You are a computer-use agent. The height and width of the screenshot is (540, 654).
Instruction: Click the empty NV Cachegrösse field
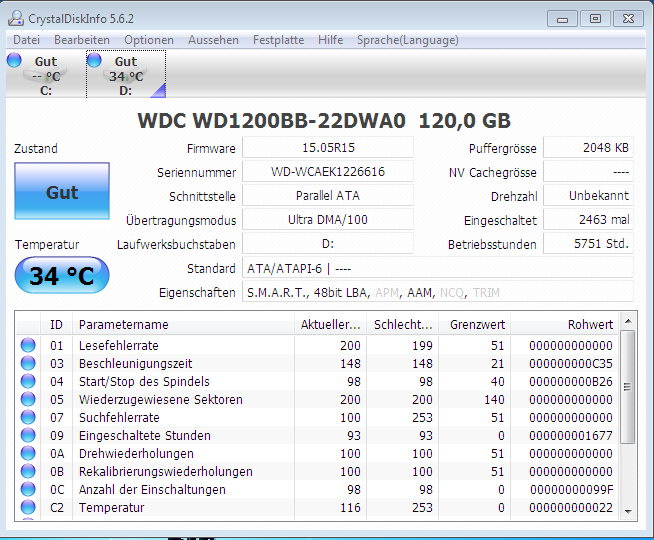click(589, 172)
